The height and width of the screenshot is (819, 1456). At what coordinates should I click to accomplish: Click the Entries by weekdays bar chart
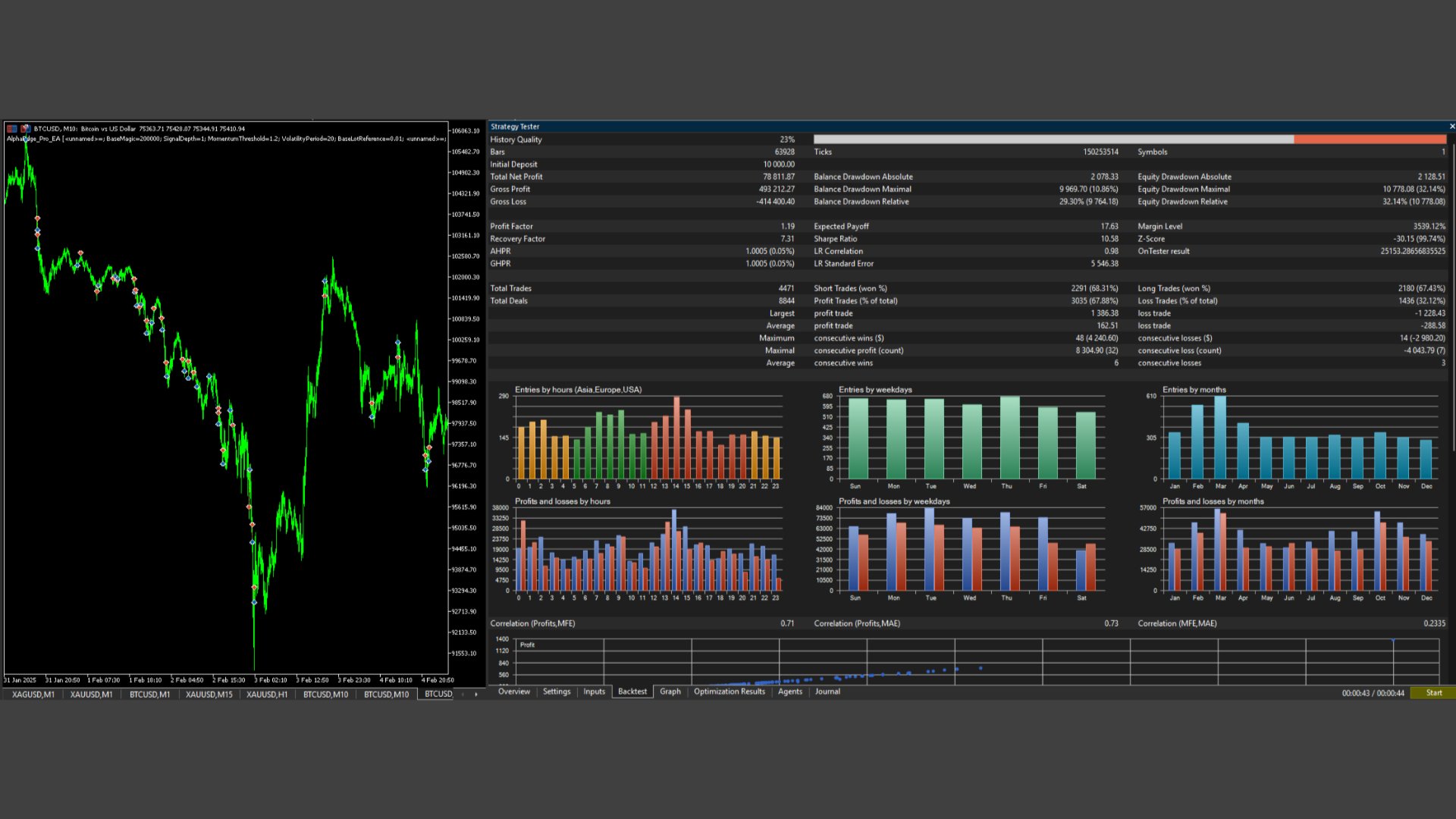(971, 440)
